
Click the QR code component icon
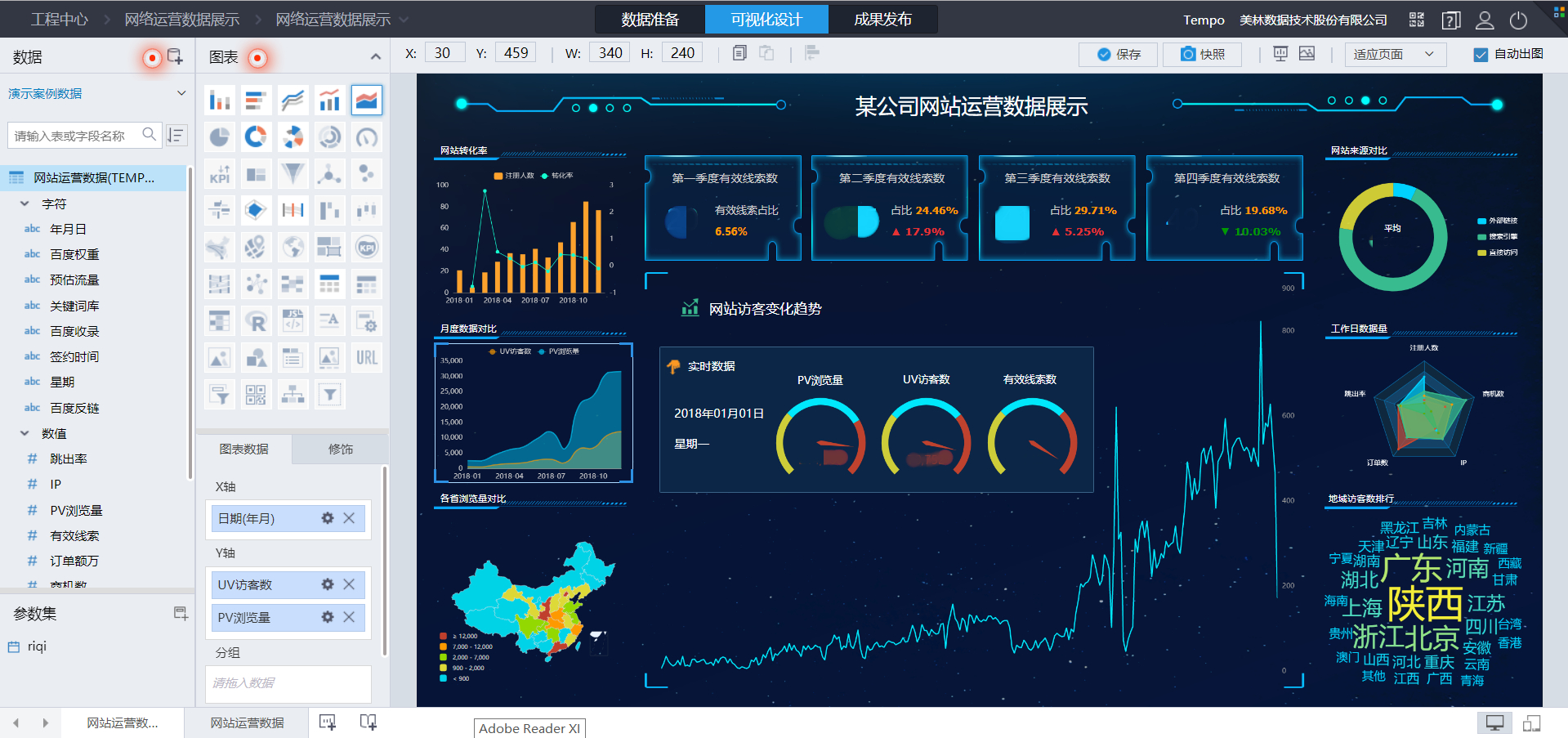coord(256,395)
